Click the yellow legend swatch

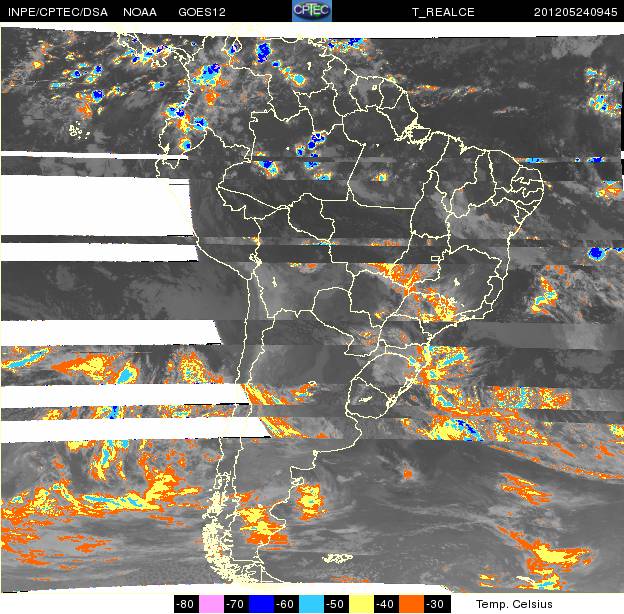coord(362,604)
